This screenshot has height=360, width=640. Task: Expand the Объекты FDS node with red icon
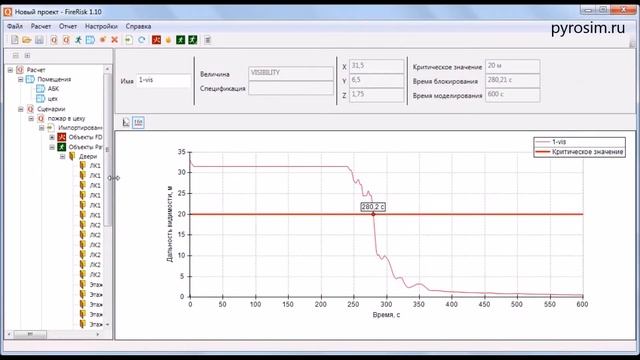point(52,138)
